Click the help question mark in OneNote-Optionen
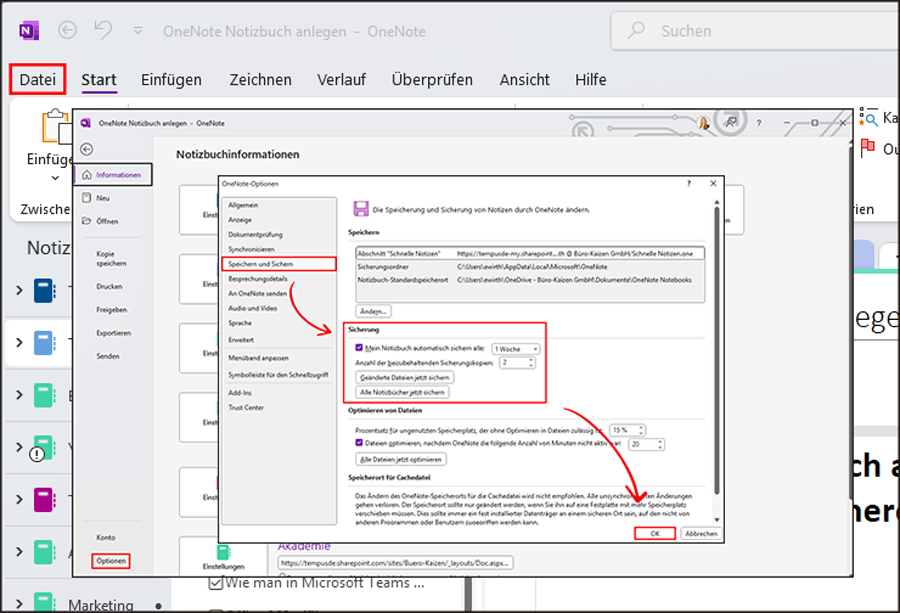Viewport: 900px width, 613px height. click(x=689, y=184)
